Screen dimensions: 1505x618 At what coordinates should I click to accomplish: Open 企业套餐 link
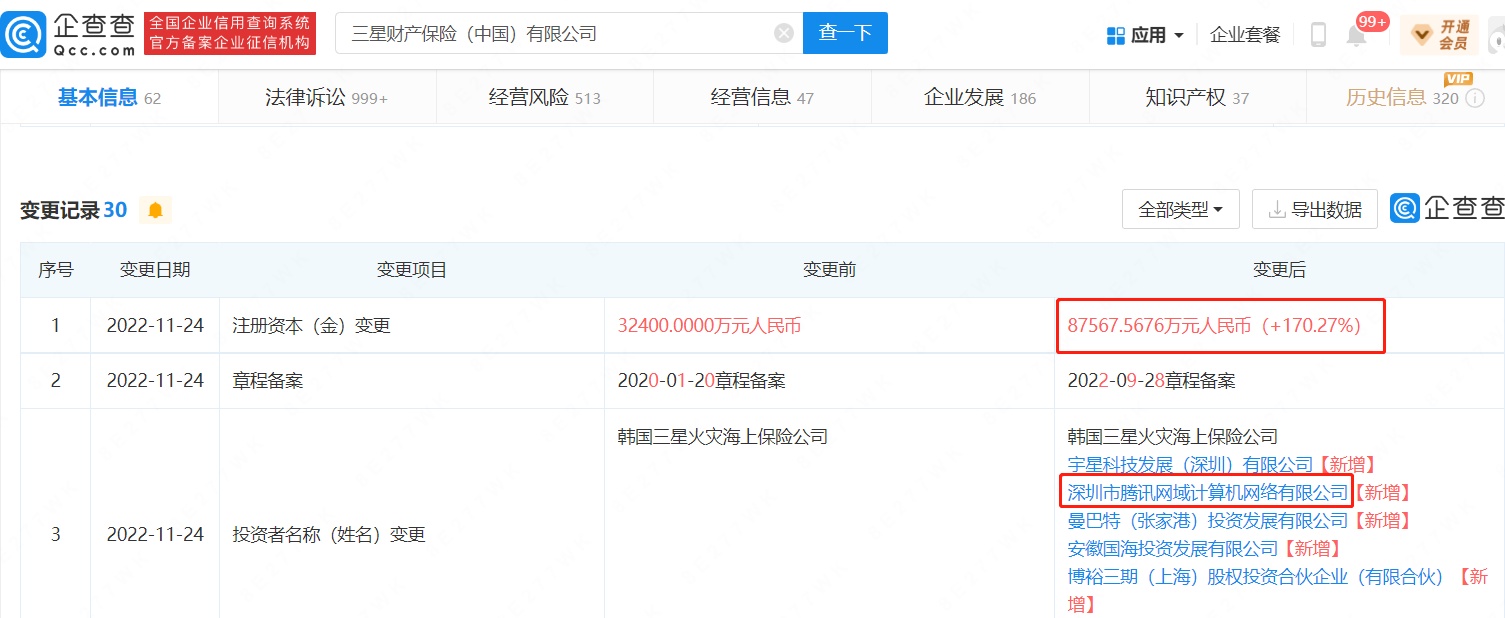[1245, 35]
